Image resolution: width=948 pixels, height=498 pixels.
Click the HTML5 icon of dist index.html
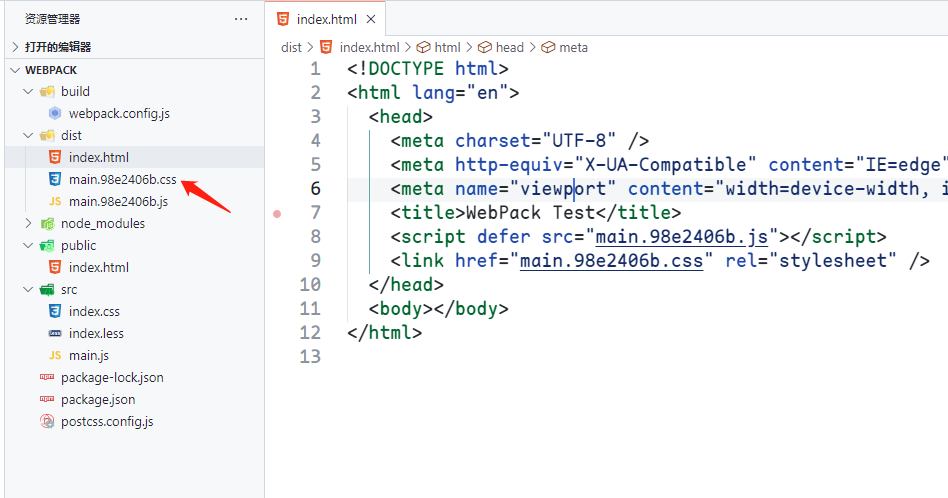coord(54,157)
